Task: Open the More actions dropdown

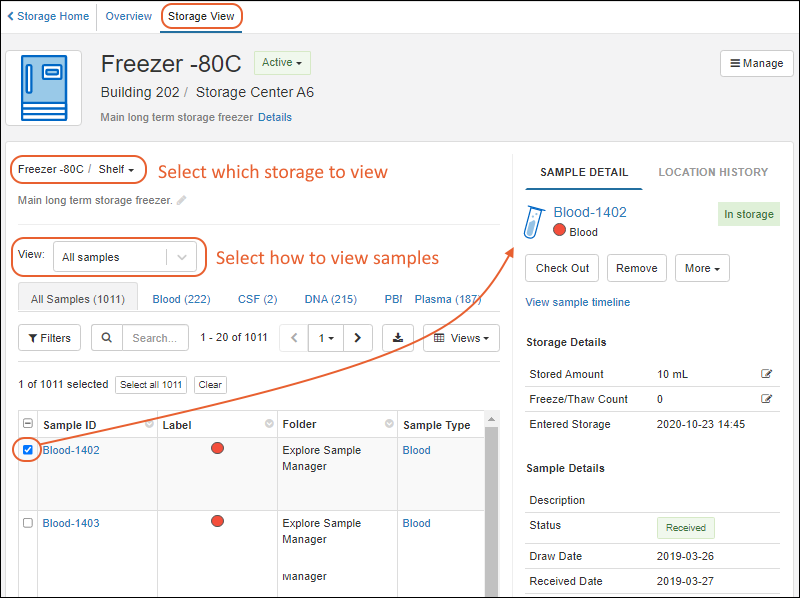Action: click(x=702, y=268)
